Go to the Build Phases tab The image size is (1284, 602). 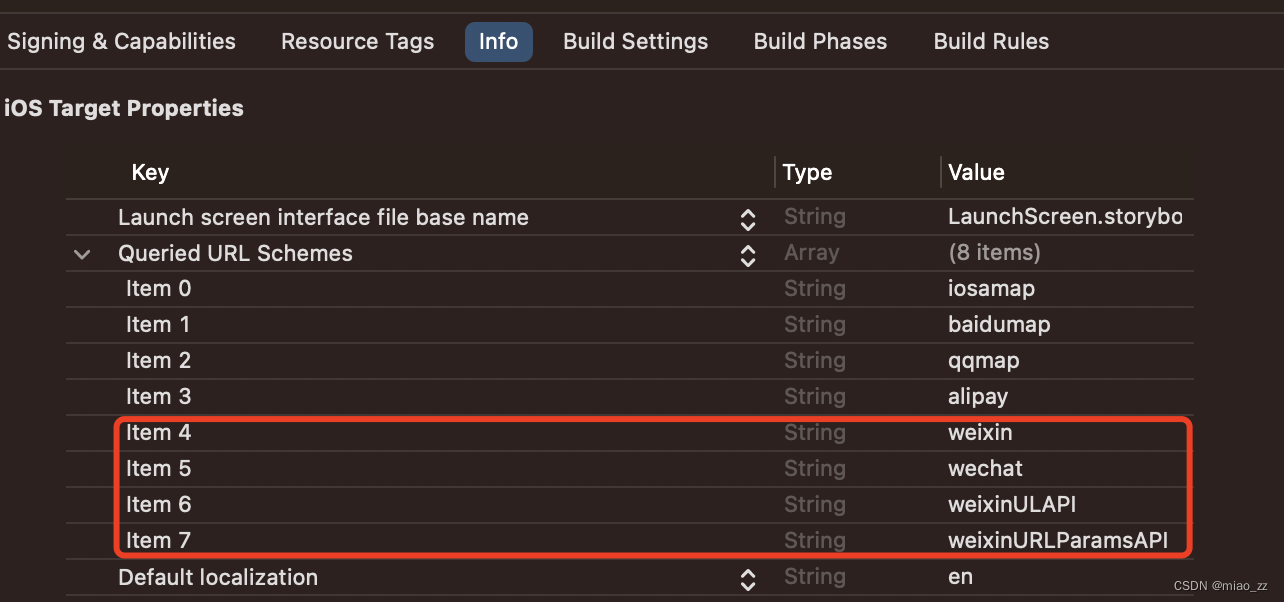pyautogui.click(x=820, y=41)
